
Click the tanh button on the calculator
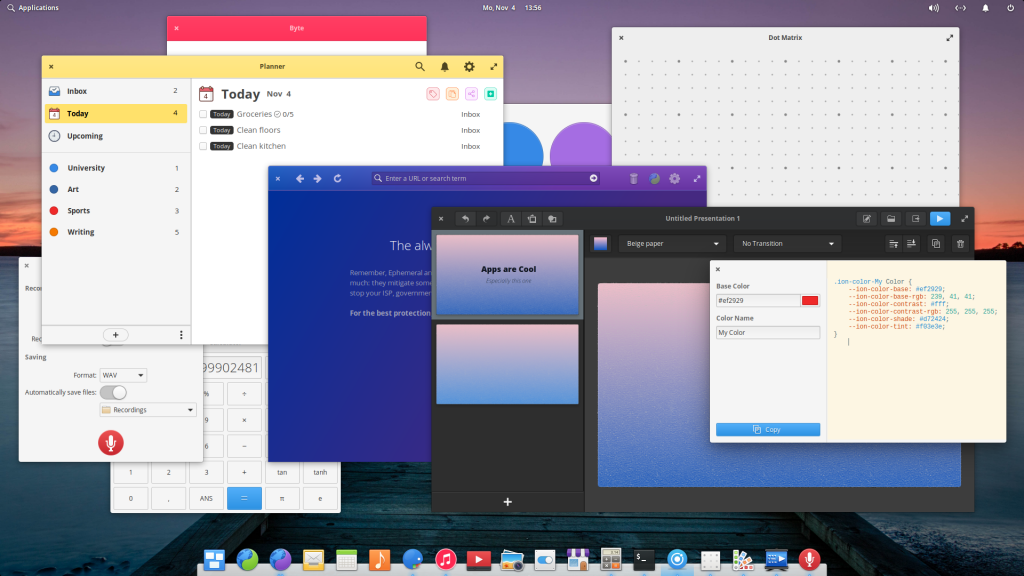point(320,472)
